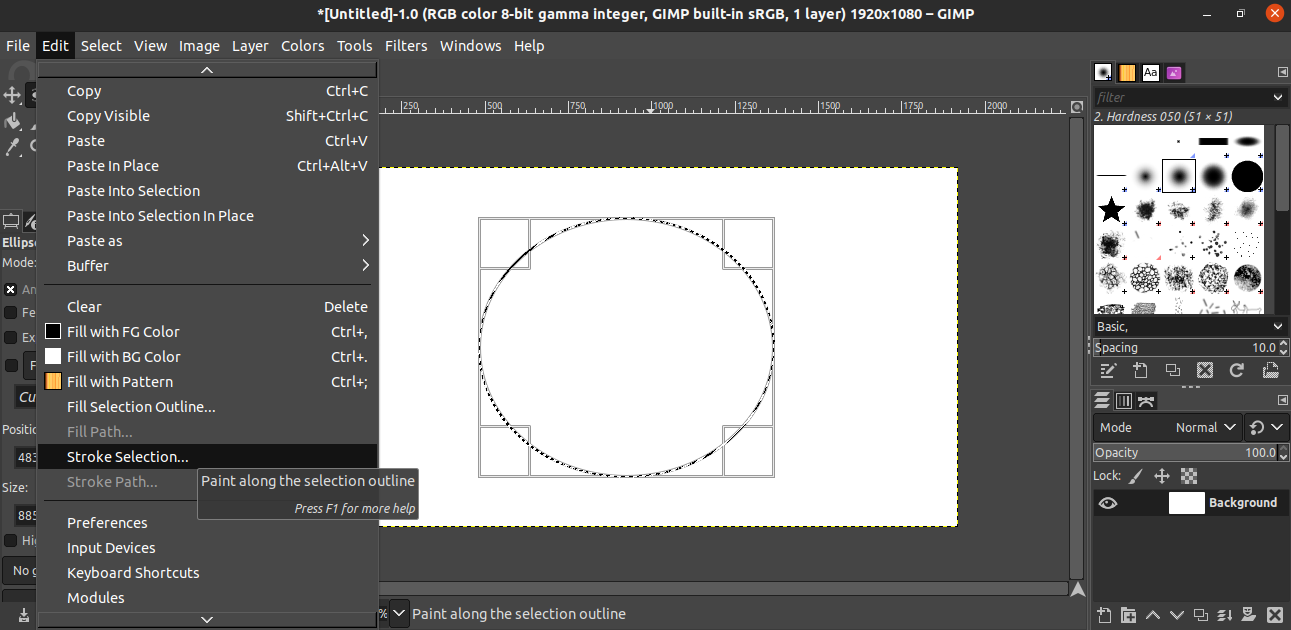The width and height of the screenshot is (1291, 630).
Task: Toggle the lock alpha channel checkerboard icon
Action: (1189, 476)
